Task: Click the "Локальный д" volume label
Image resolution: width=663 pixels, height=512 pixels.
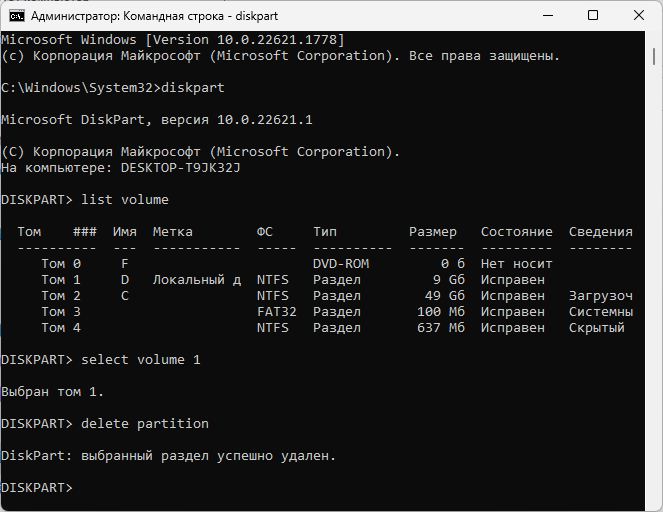Action: tap(196, 280)
